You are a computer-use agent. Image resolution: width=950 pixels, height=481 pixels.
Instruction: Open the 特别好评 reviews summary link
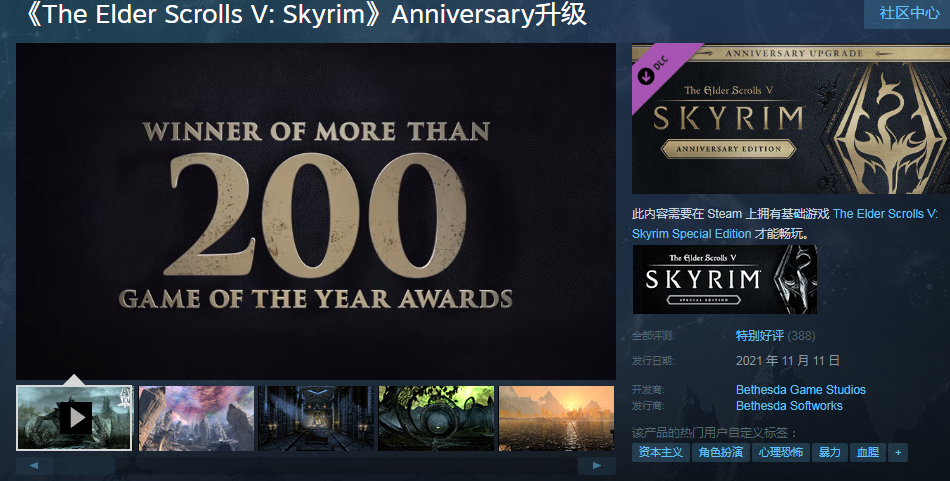760,336
